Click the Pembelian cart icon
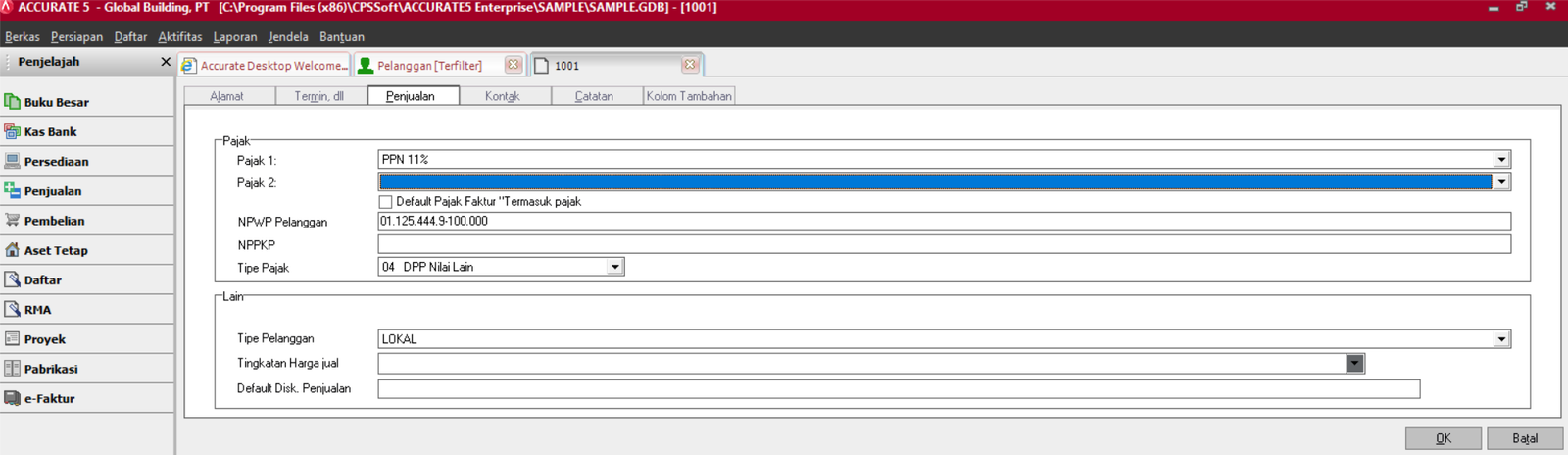 pyautogui.click(x=12, y=221)
